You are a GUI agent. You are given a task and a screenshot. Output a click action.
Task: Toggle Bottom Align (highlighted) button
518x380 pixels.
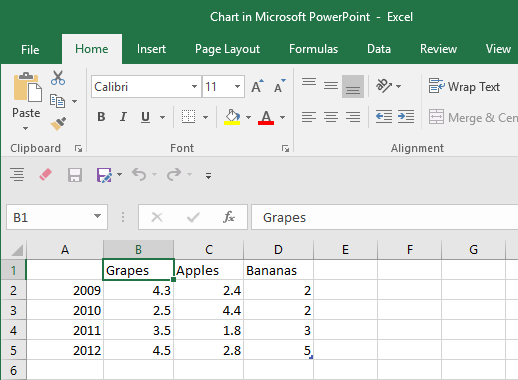coord(353,86)
